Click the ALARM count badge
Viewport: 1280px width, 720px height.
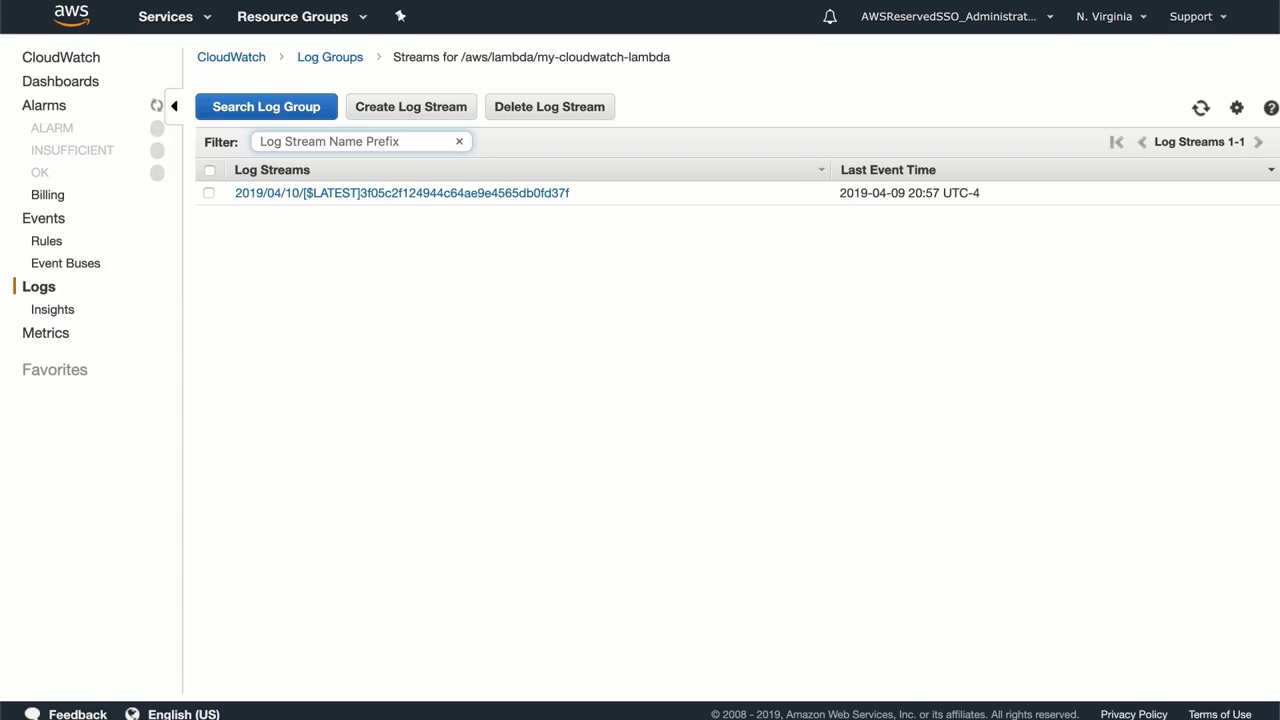click(x=157, y=128)
